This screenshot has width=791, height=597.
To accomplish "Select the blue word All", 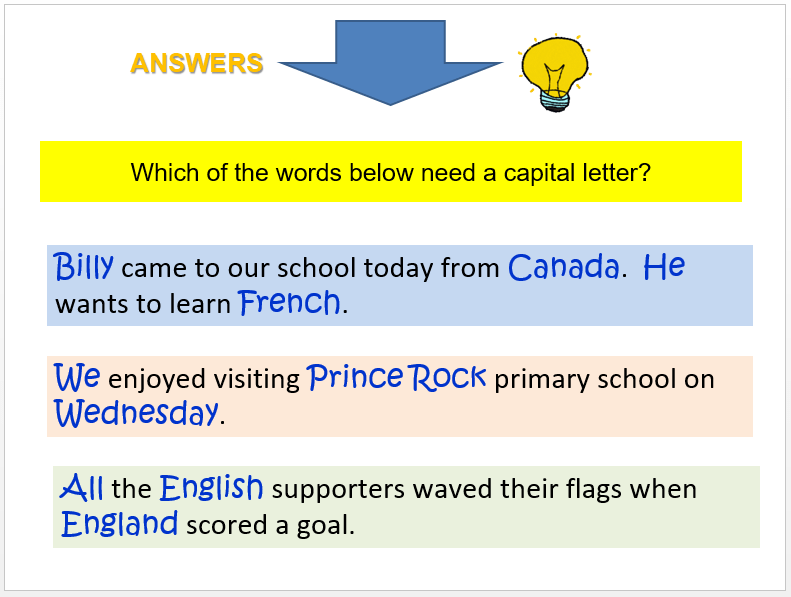I will coord(82,489).
